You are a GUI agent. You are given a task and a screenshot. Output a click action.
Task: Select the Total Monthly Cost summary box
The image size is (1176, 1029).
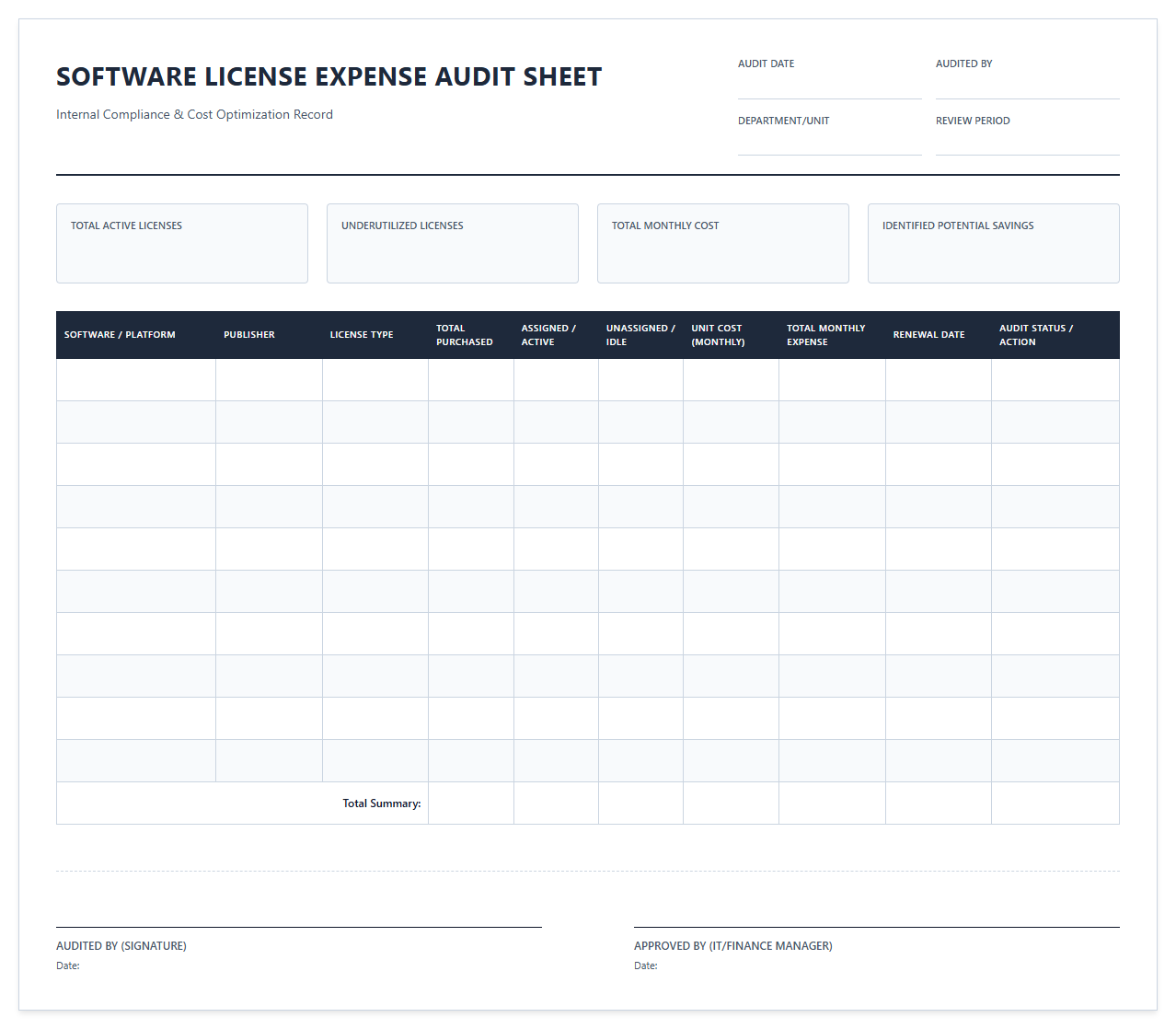coord(723,243)
